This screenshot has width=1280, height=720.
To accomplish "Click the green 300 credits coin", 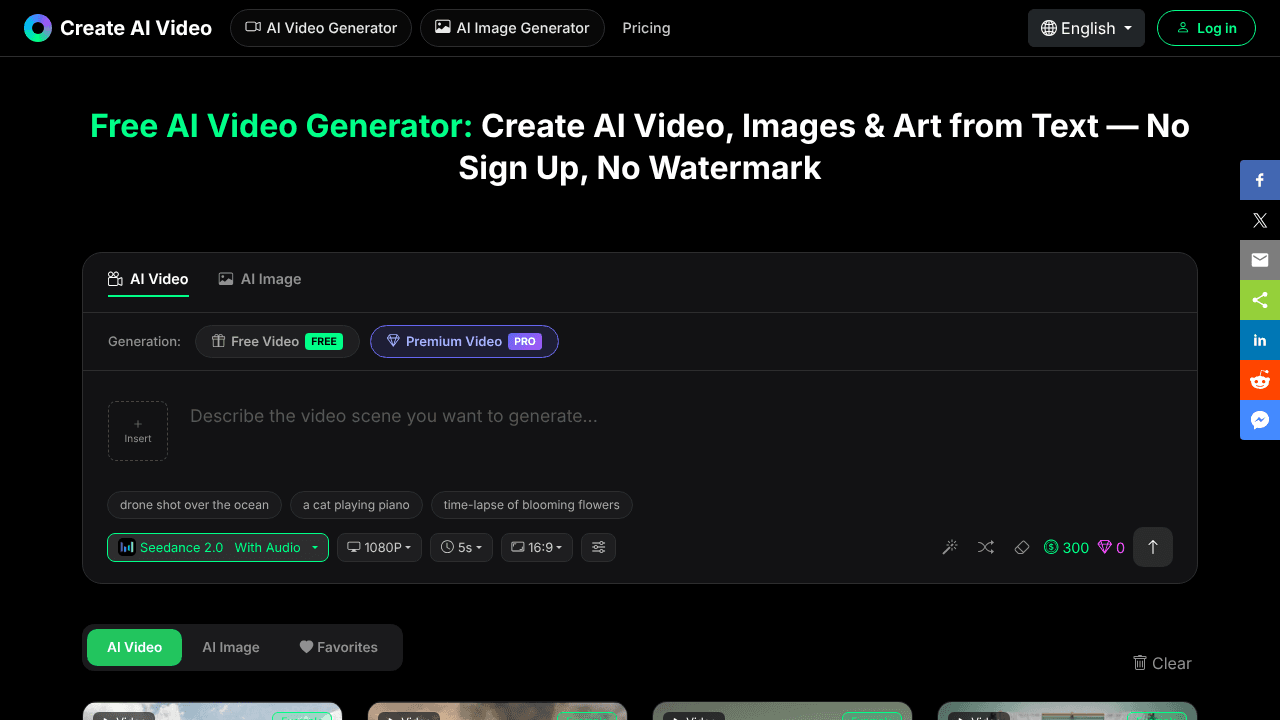I will coord(1066,547).
